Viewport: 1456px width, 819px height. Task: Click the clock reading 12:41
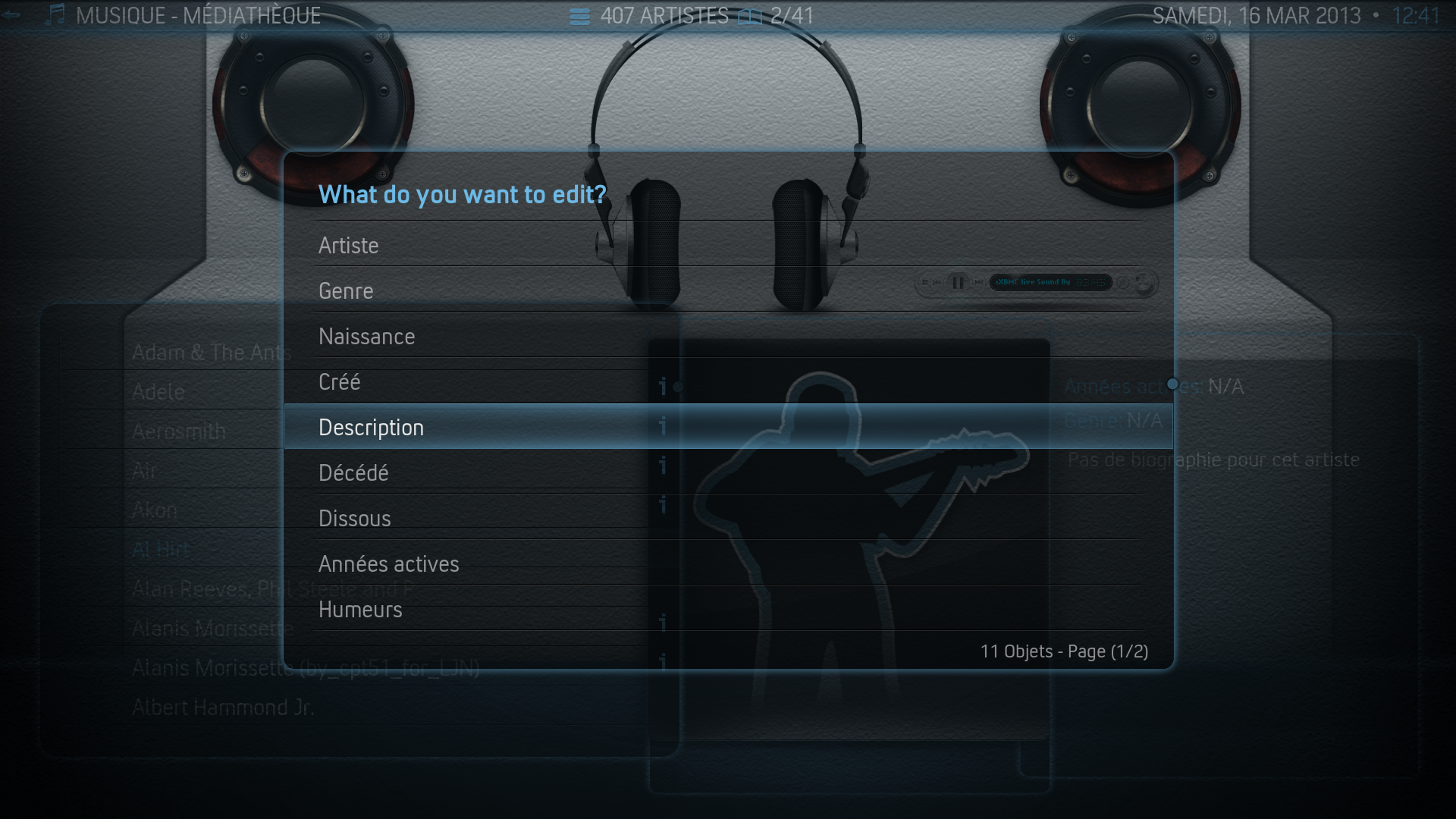(x=1416, y=16)
